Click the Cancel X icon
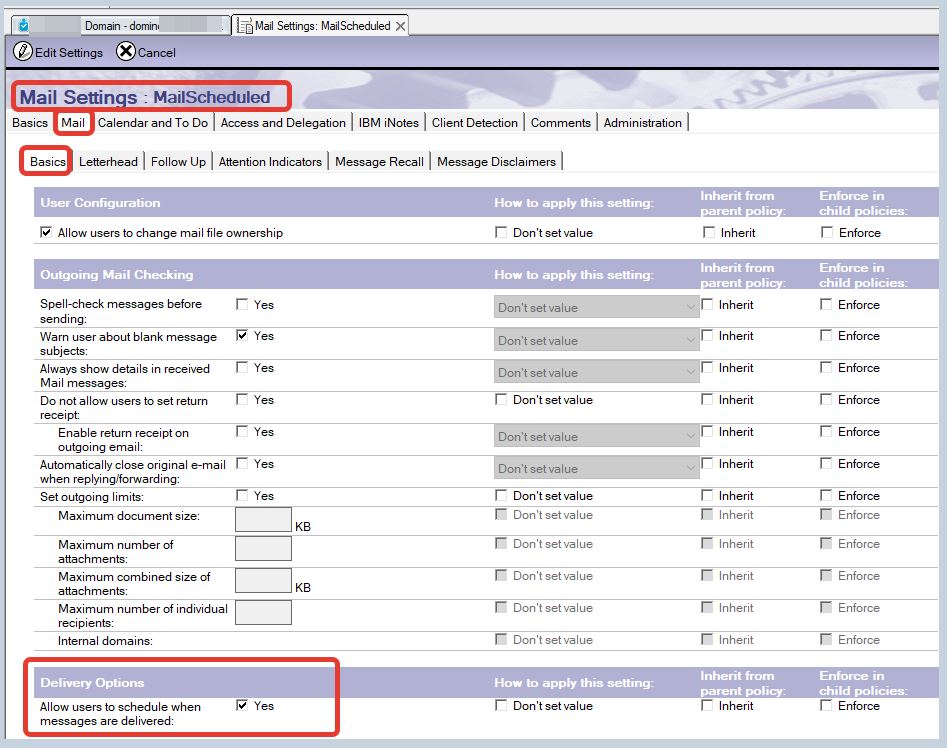This screenshot has width=947, height=748. pyautogui.click(x=126, y=52)
